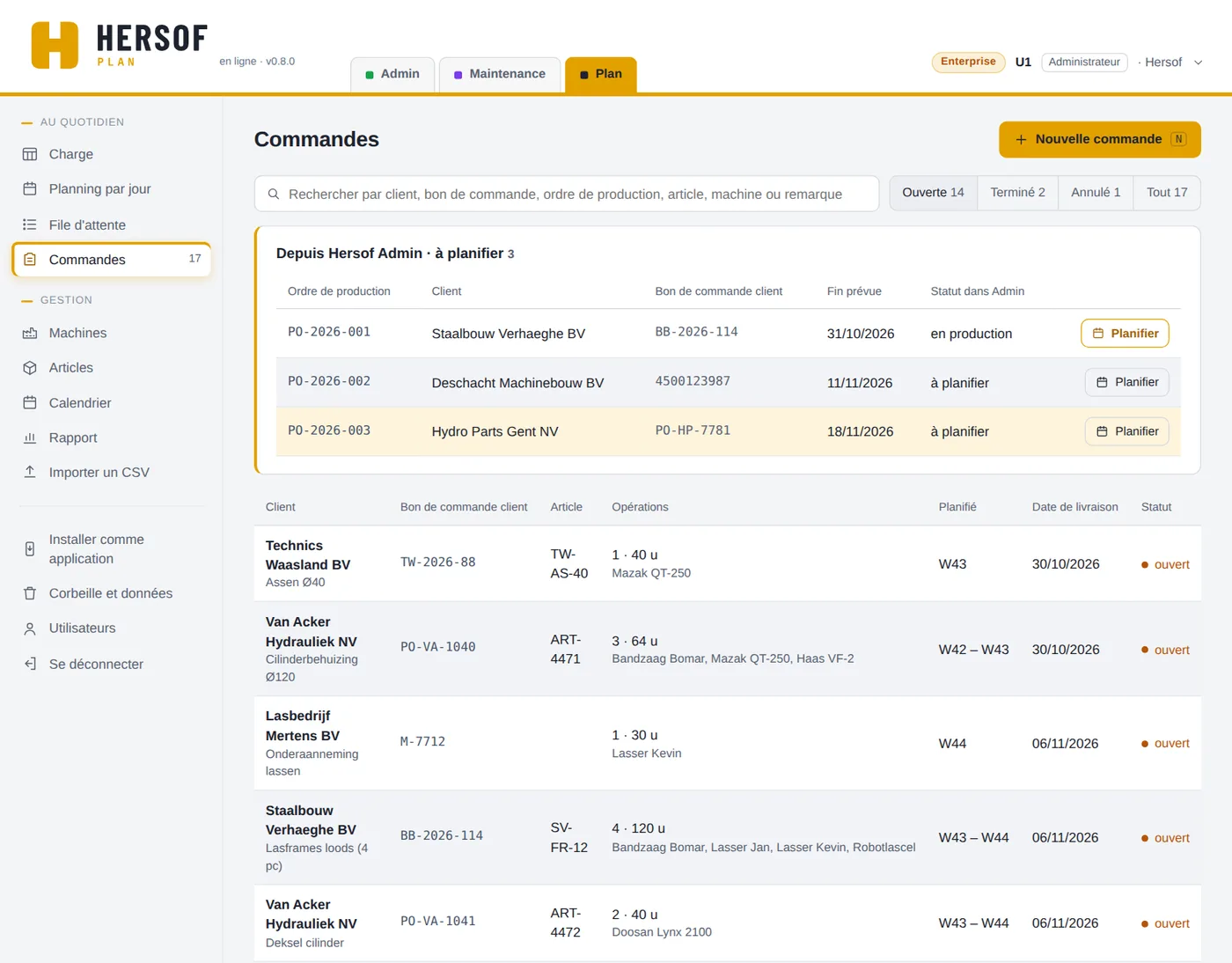Click the Date de livraison column header
The image size is (1232, 963).
(x=1074, y=507)
